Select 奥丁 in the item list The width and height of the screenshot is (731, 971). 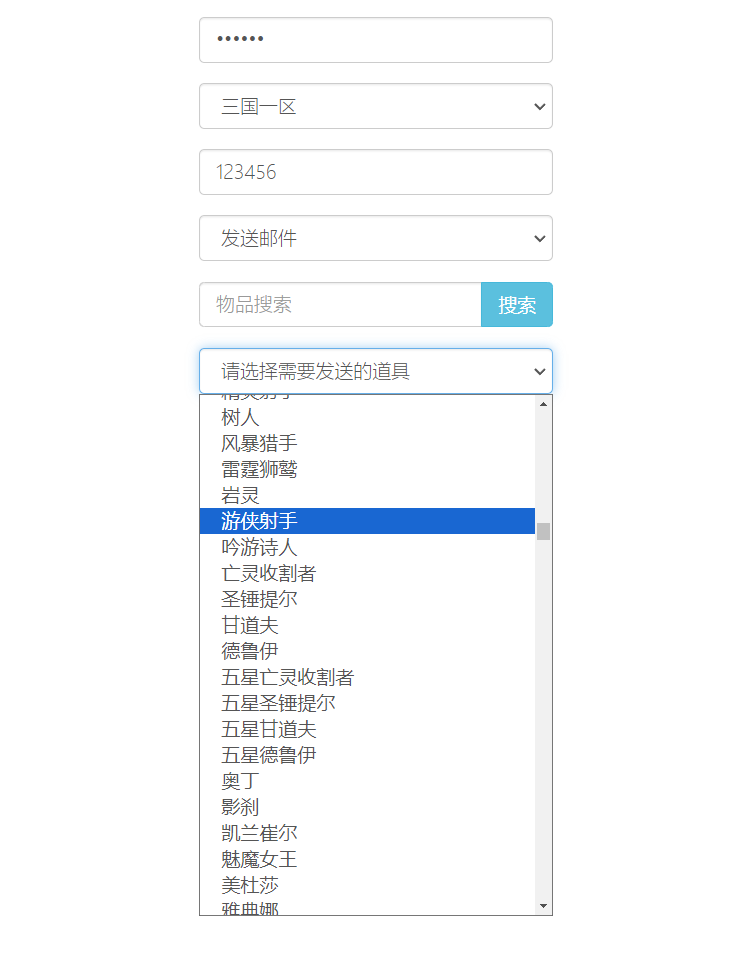click(x=240, y=781)
